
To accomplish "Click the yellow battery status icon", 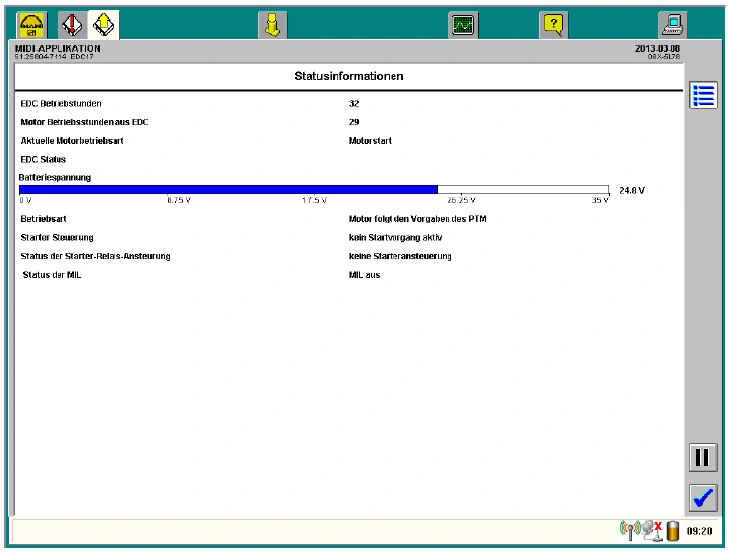I will pos(673,532).
